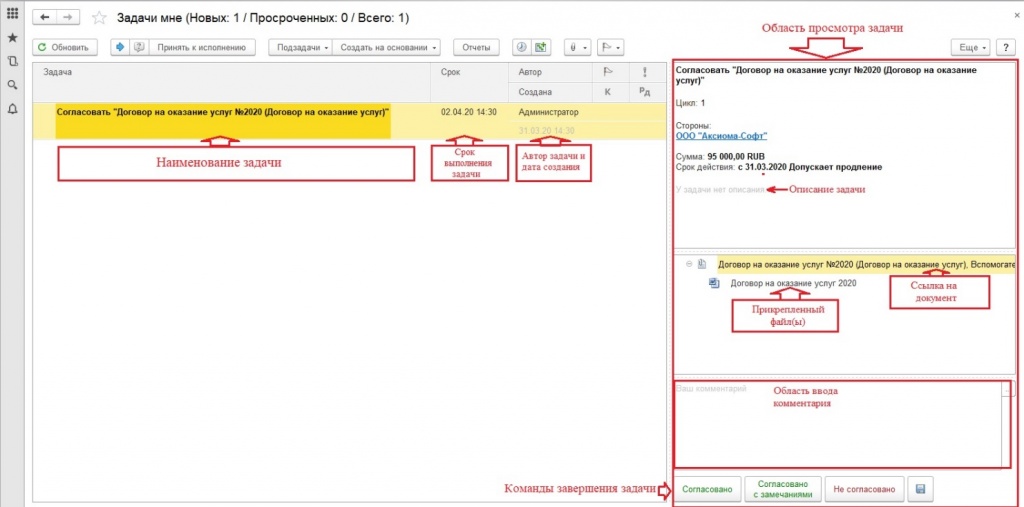Click the blue redirect arrow icon
This screenshot has height=507, width=1024.
point(119,47)
